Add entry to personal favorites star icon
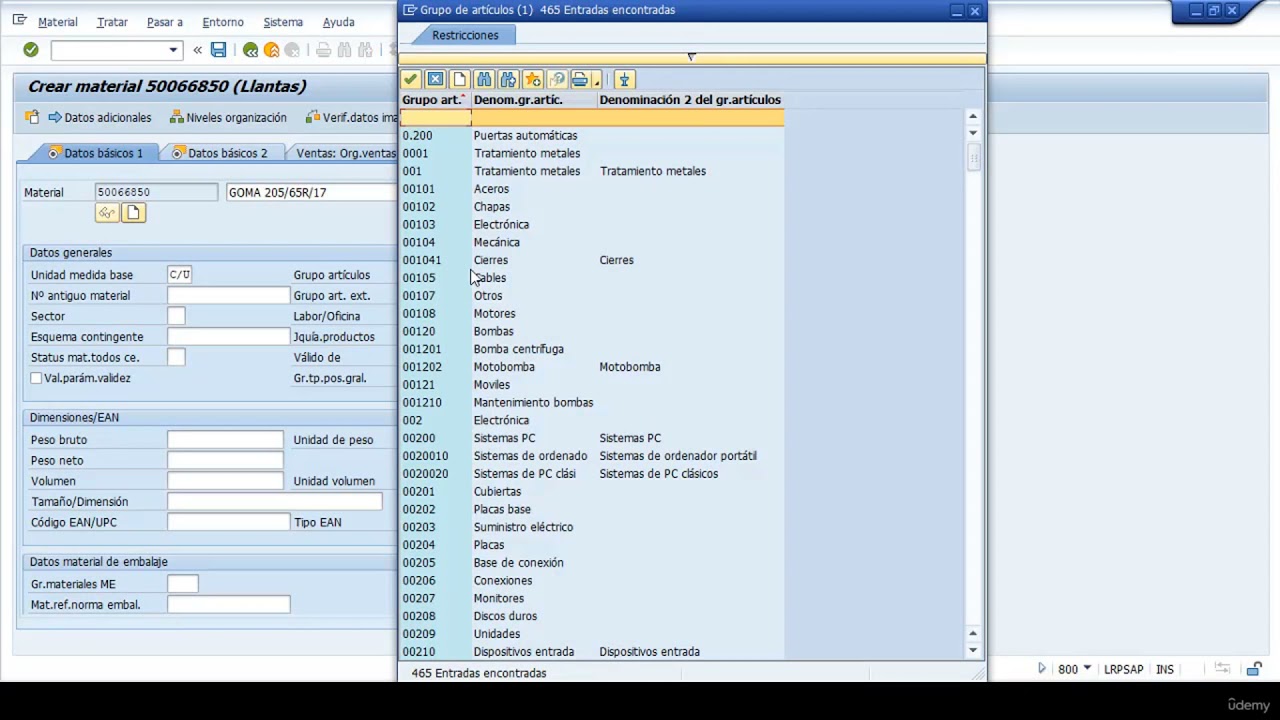The width and height of the screenshot is (1280, 720). pos(532,79)
